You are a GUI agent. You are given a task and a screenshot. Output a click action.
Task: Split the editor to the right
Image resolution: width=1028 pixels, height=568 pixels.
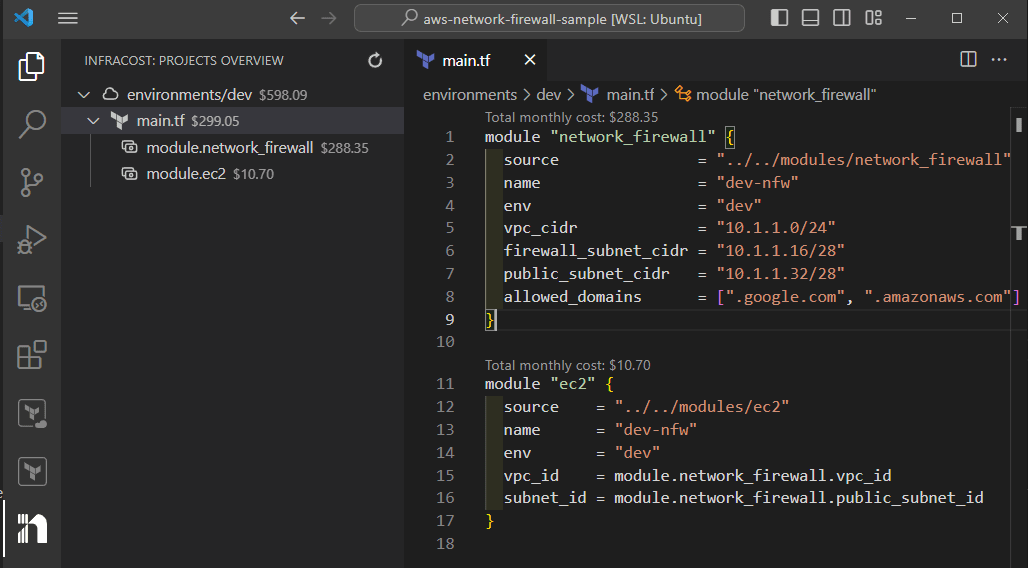[968, 60]
